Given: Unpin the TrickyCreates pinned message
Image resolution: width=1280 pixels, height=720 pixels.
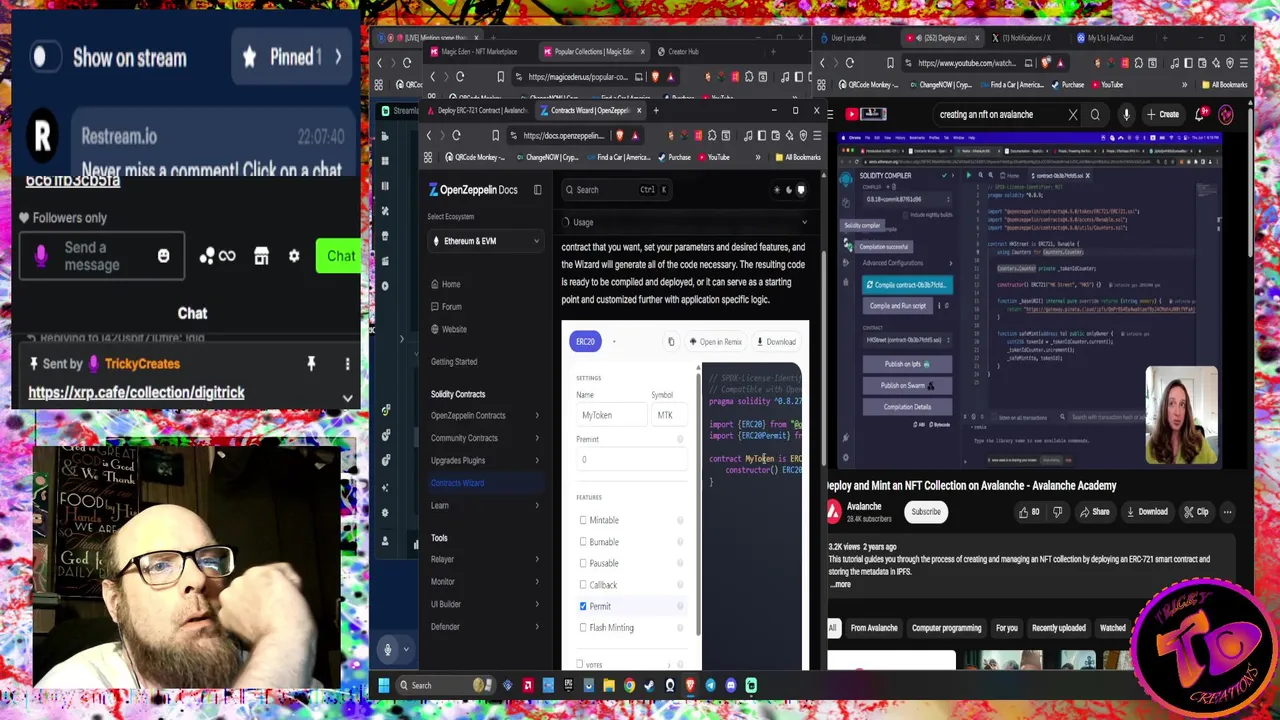Looking at the screenshot, I should click(311, 364).
